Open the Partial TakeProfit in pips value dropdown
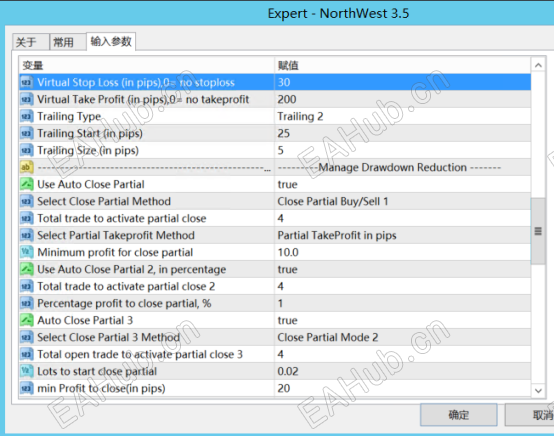554x436 pixels. (403, 235)
